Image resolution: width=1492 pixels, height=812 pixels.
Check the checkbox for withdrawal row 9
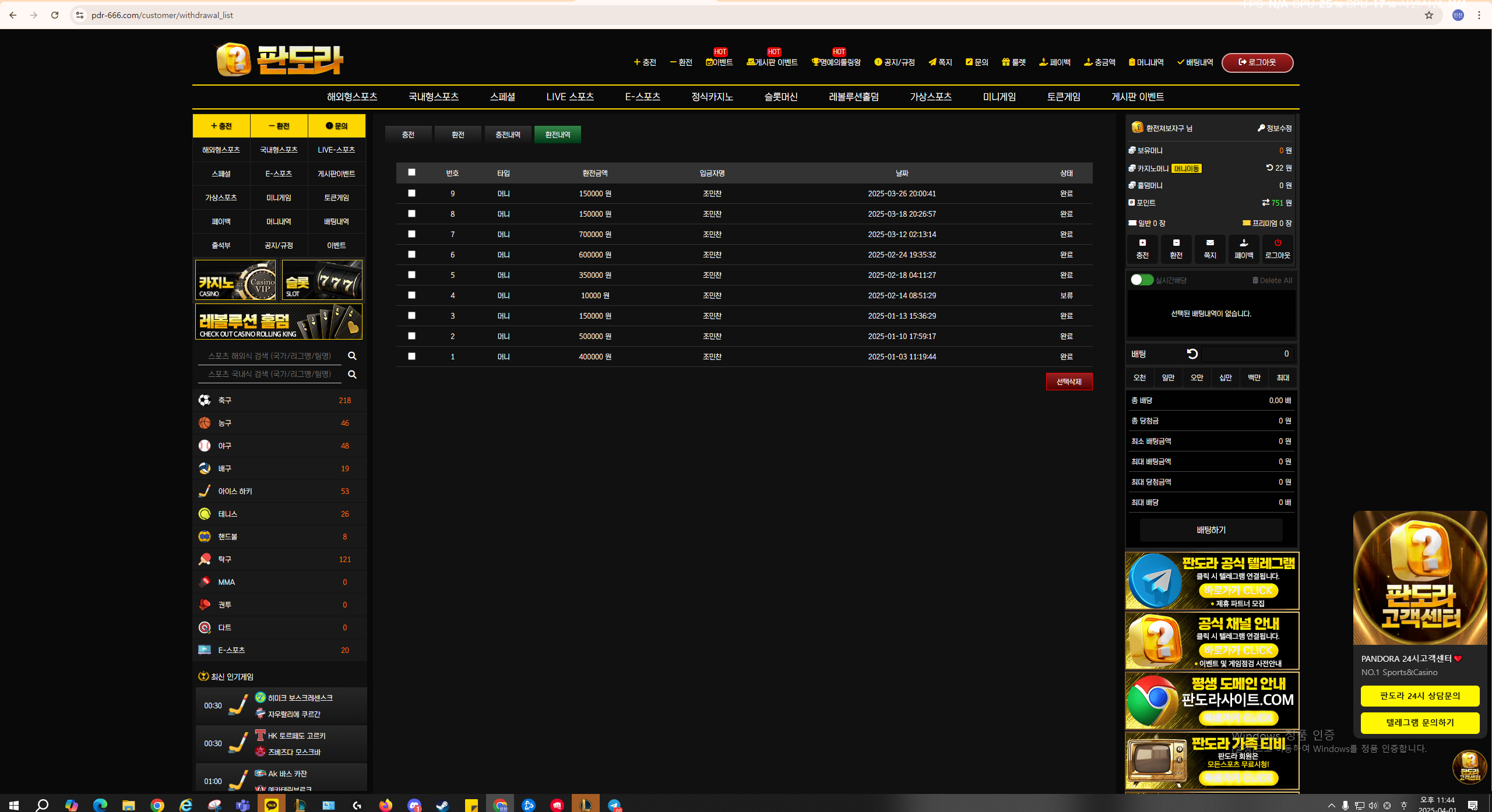click(x=411, y=193)
